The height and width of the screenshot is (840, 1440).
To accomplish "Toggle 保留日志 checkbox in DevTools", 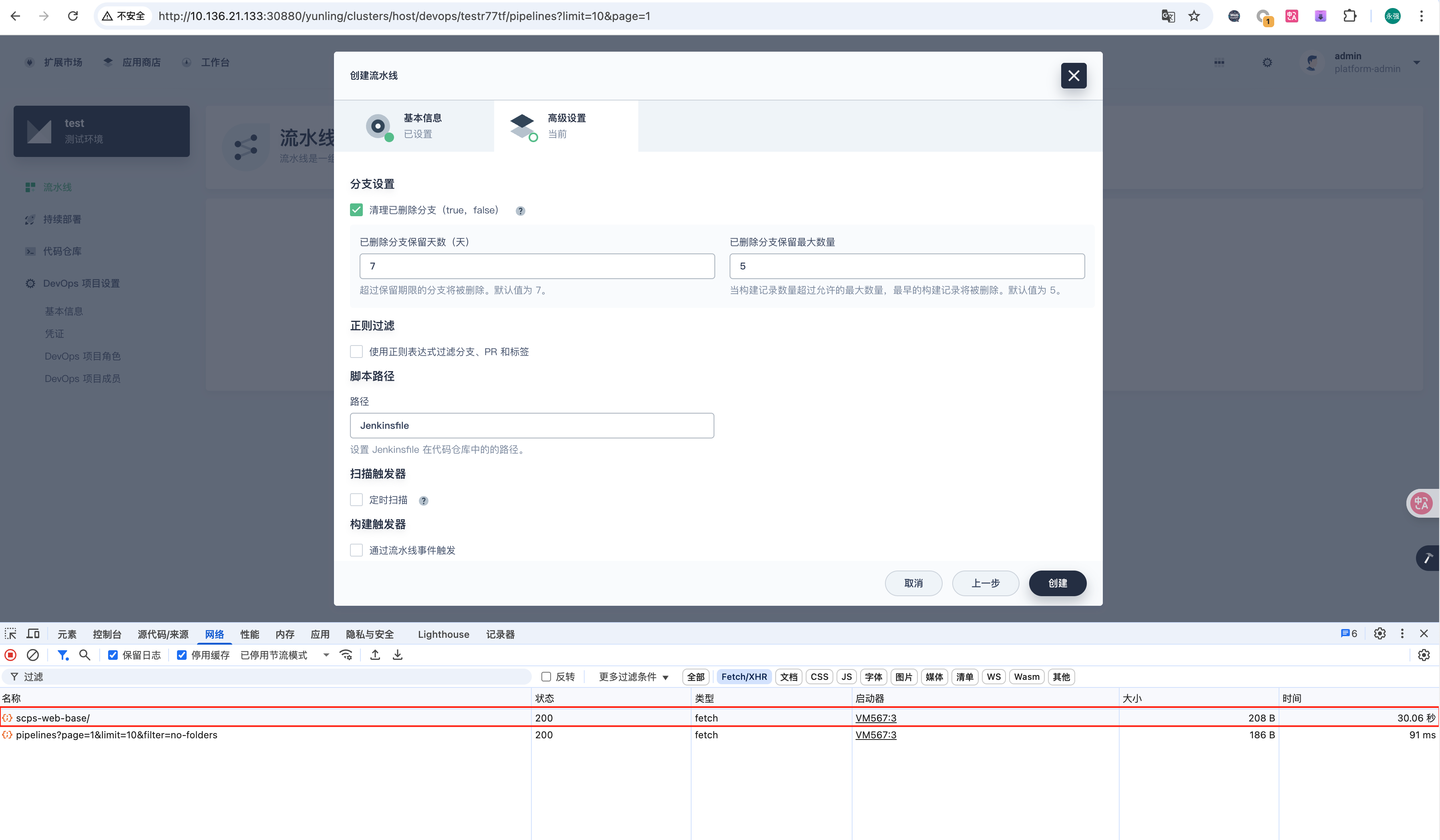I will (x=113, y=655).
